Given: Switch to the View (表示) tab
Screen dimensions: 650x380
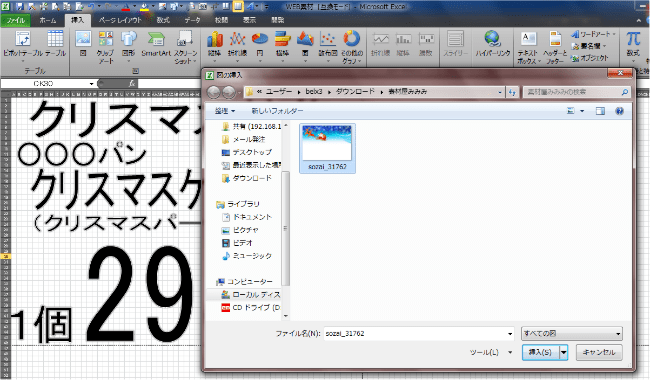Looking at the screenshot, I should [x=249, y=20].
